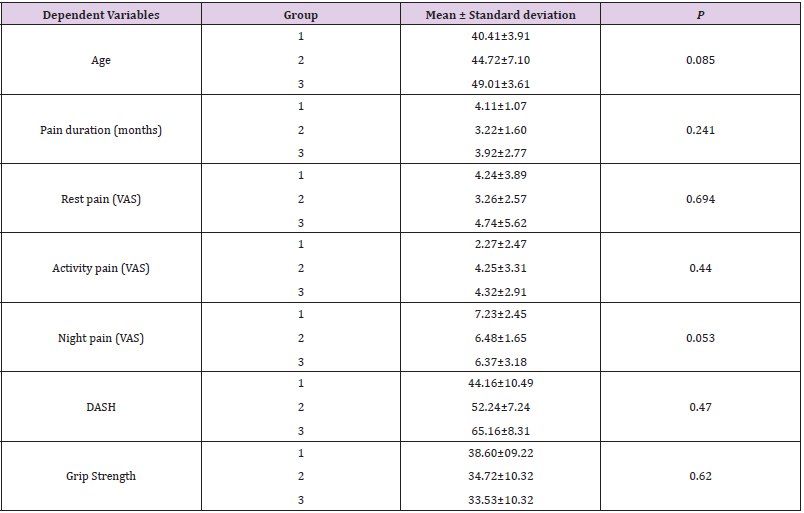Select the value 40.41±3.91
This screenshot has width=804, height=513.
coord(498,38)
